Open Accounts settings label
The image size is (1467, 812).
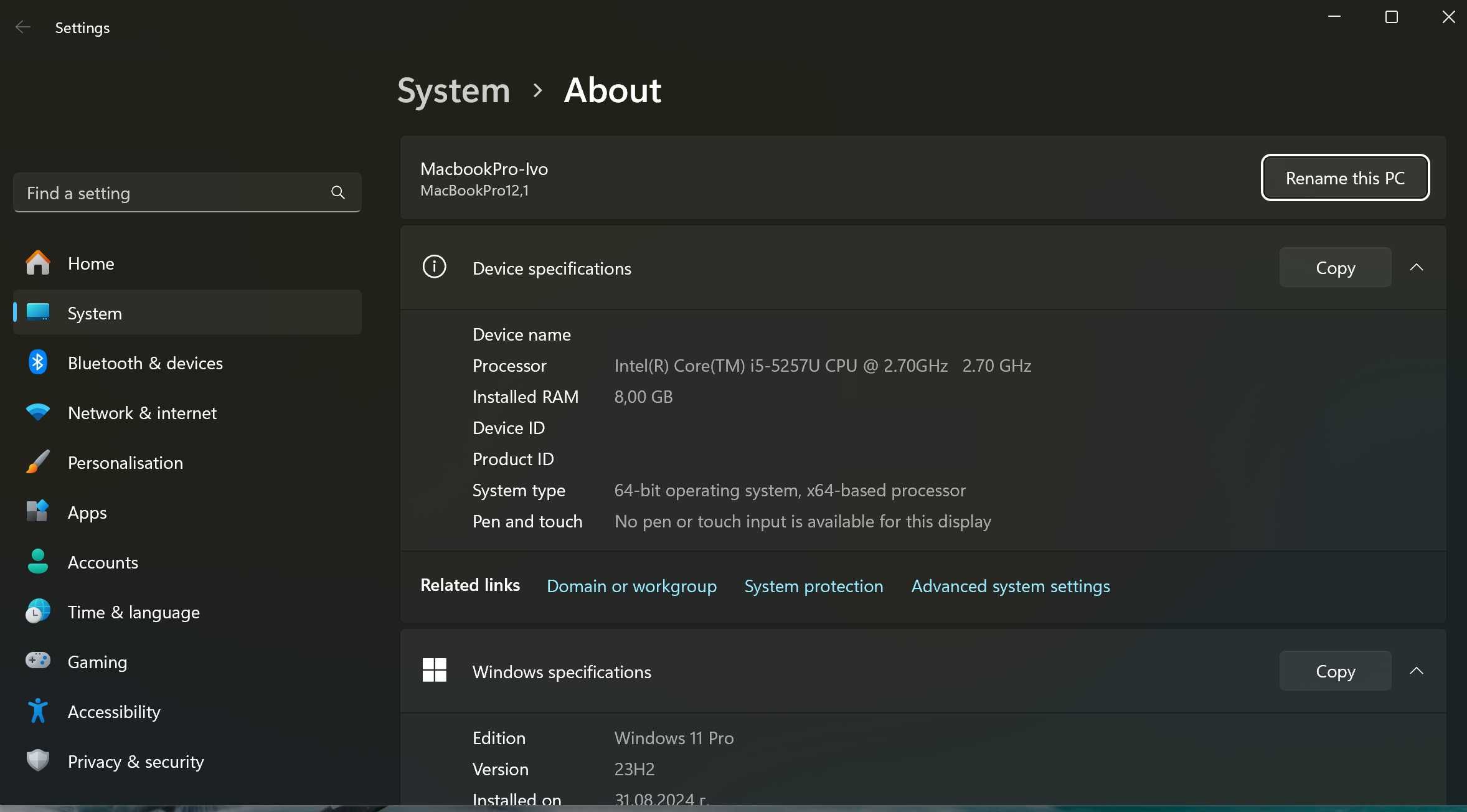pos(103,562)
